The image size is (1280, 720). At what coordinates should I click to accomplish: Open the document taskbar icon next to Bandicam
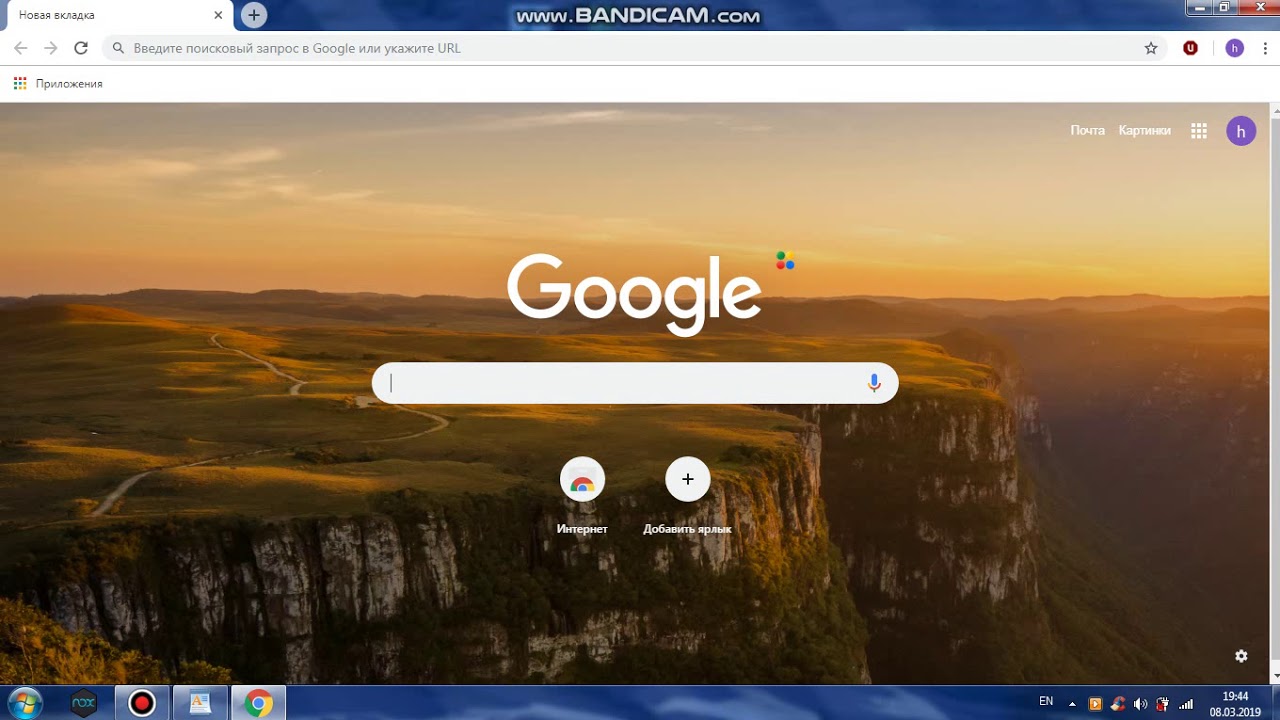tap(200, 703)
